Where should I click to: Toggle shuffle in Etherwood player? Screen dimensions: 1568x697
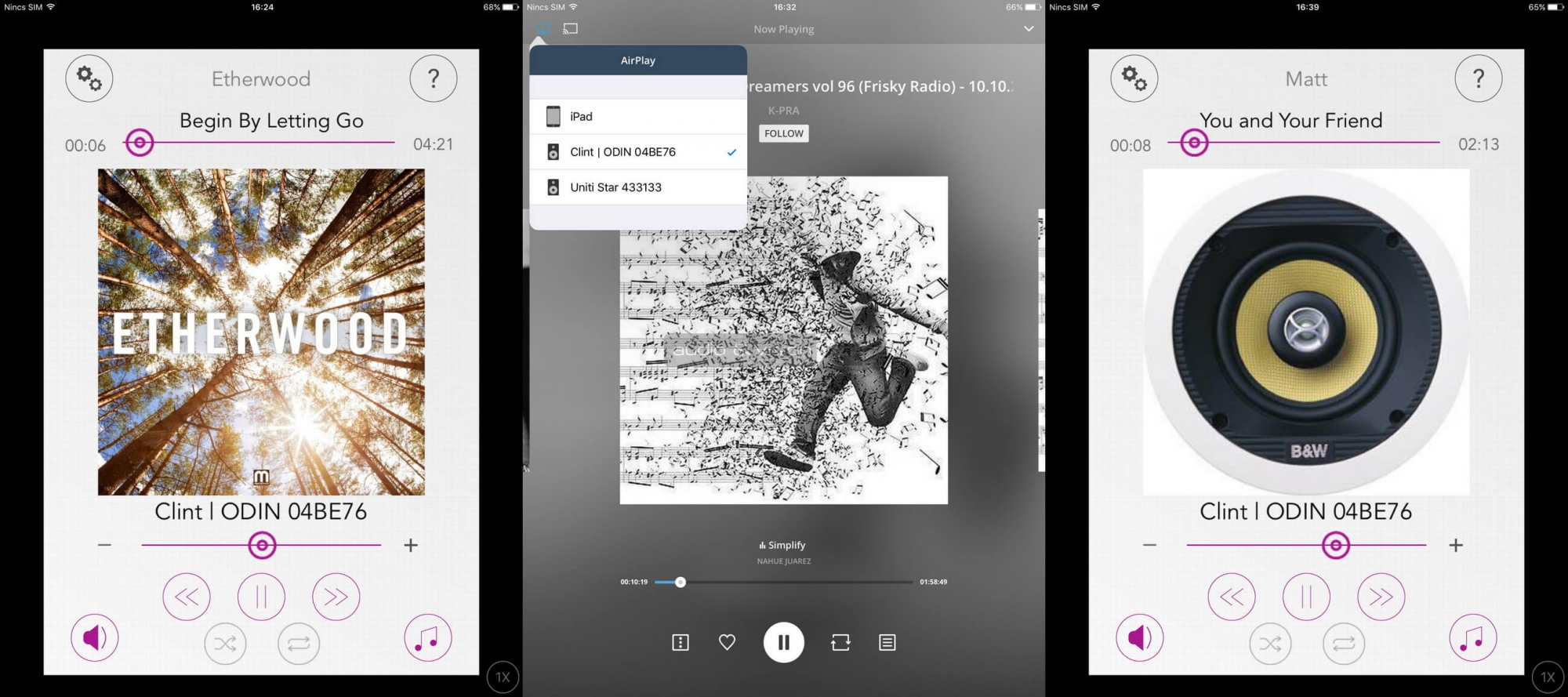point(225,644)
